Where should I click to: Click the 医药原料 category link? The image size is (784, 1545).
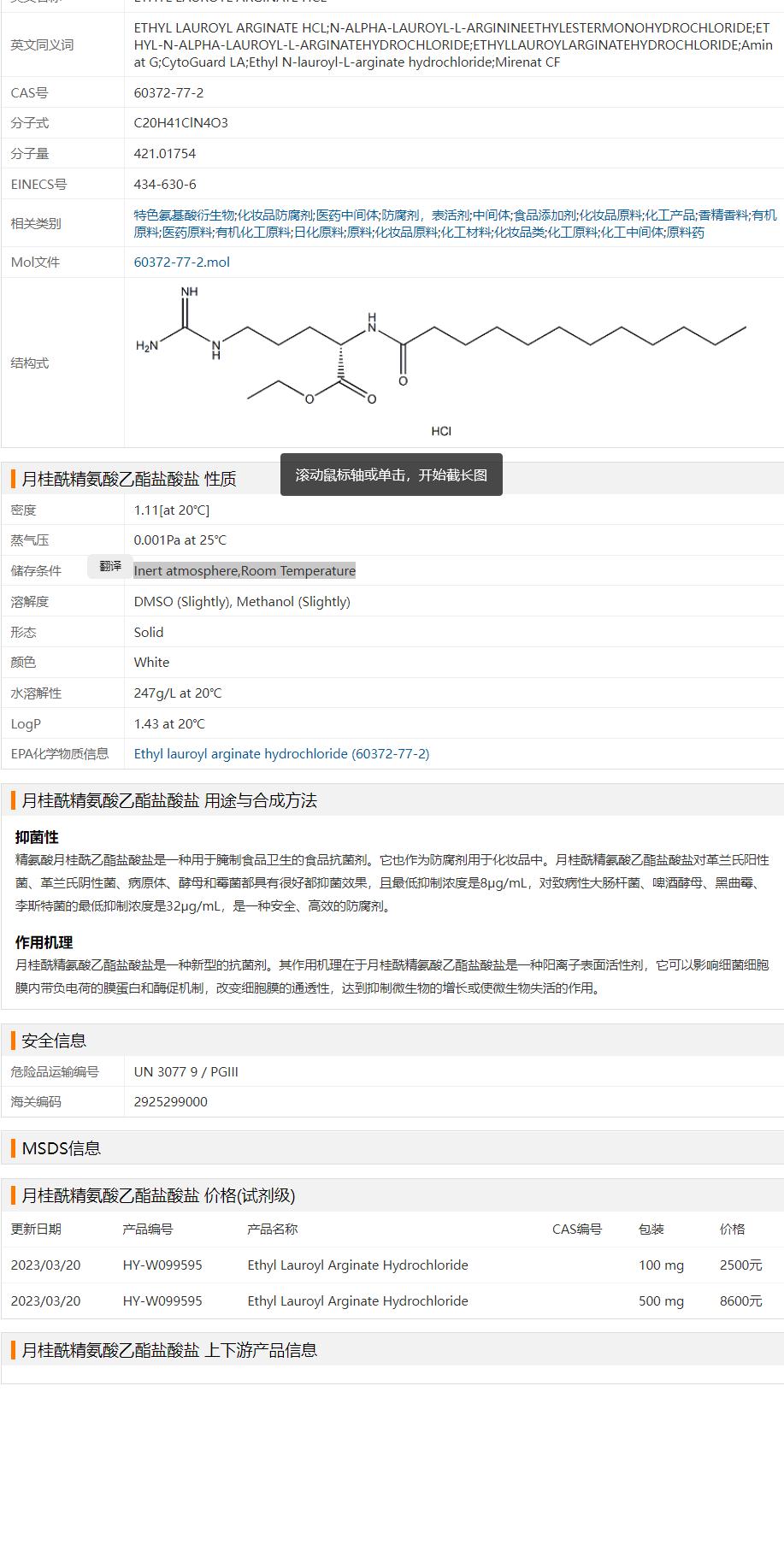(187, 233)
